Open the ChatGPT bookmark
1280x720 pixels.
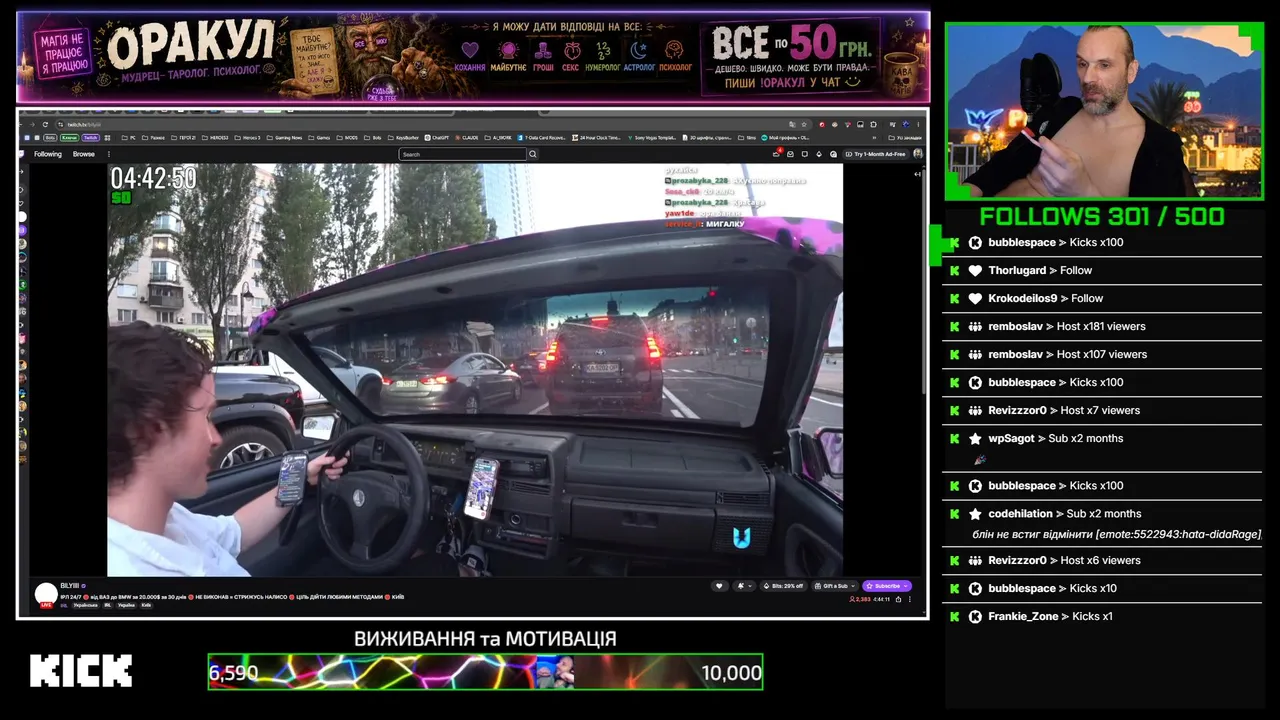point(437,138)
